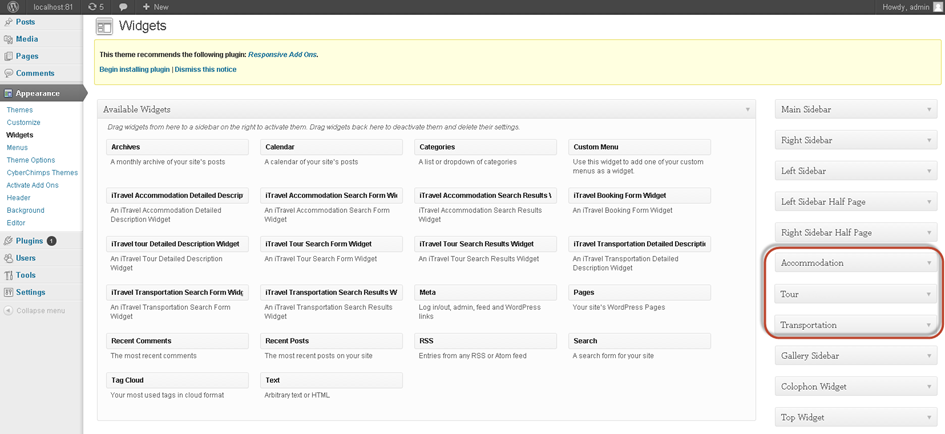Open the Settings menu
Image resolution: width=945 pixels, height=434 pixels.
pos(30,292)
